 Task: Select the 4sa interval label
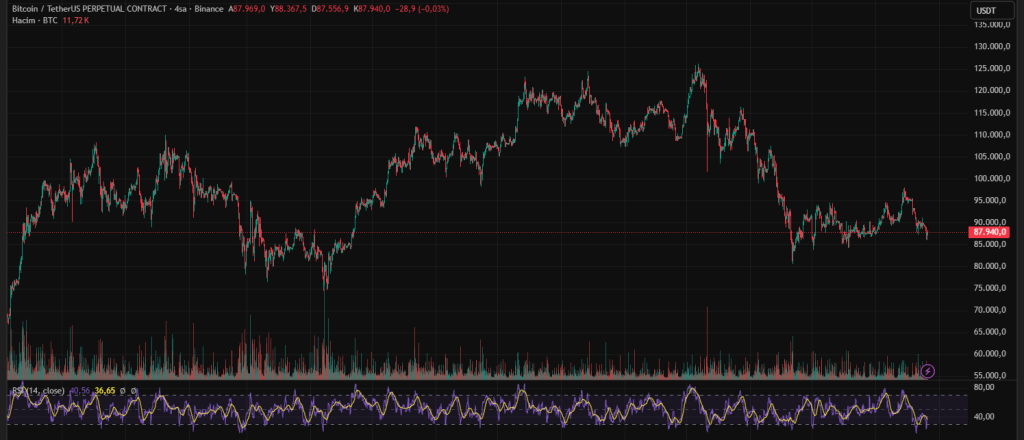click(179, 8)
